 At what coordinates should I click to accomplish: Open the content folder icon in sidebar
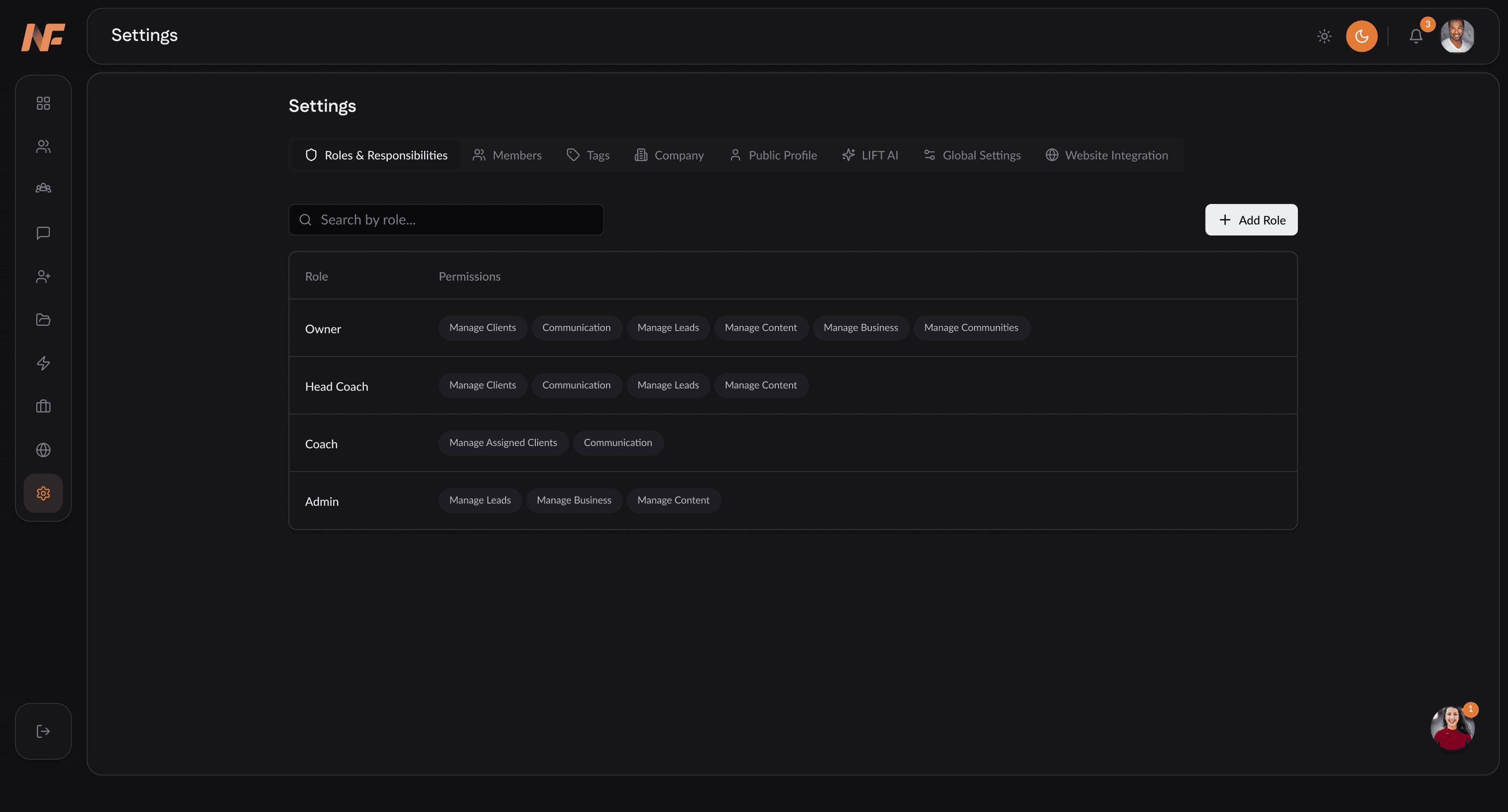[43, 319]
